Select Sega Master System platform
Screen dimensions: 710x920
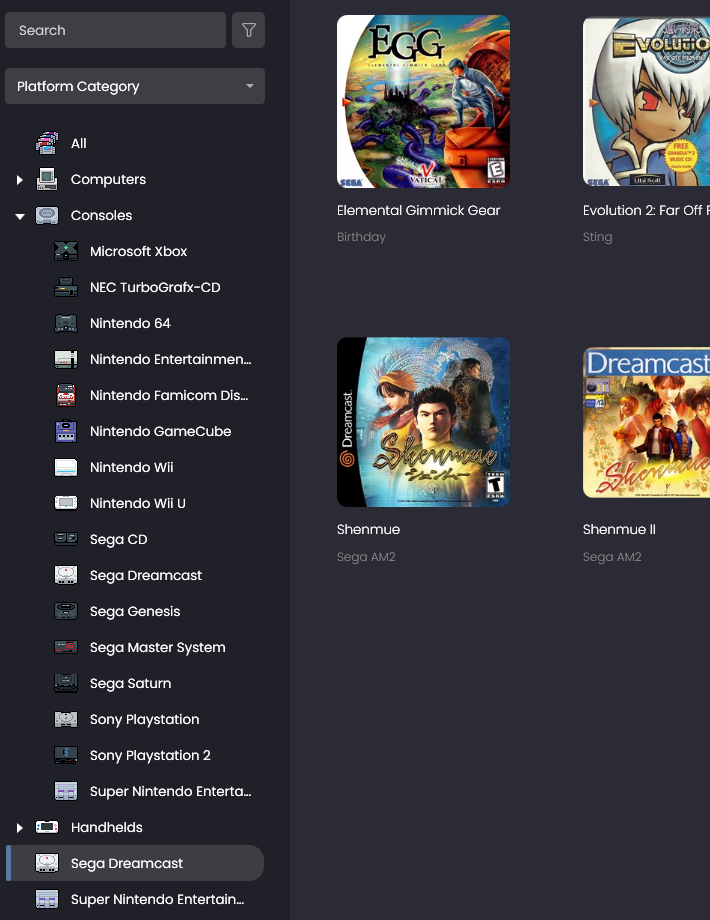(157, 648)
